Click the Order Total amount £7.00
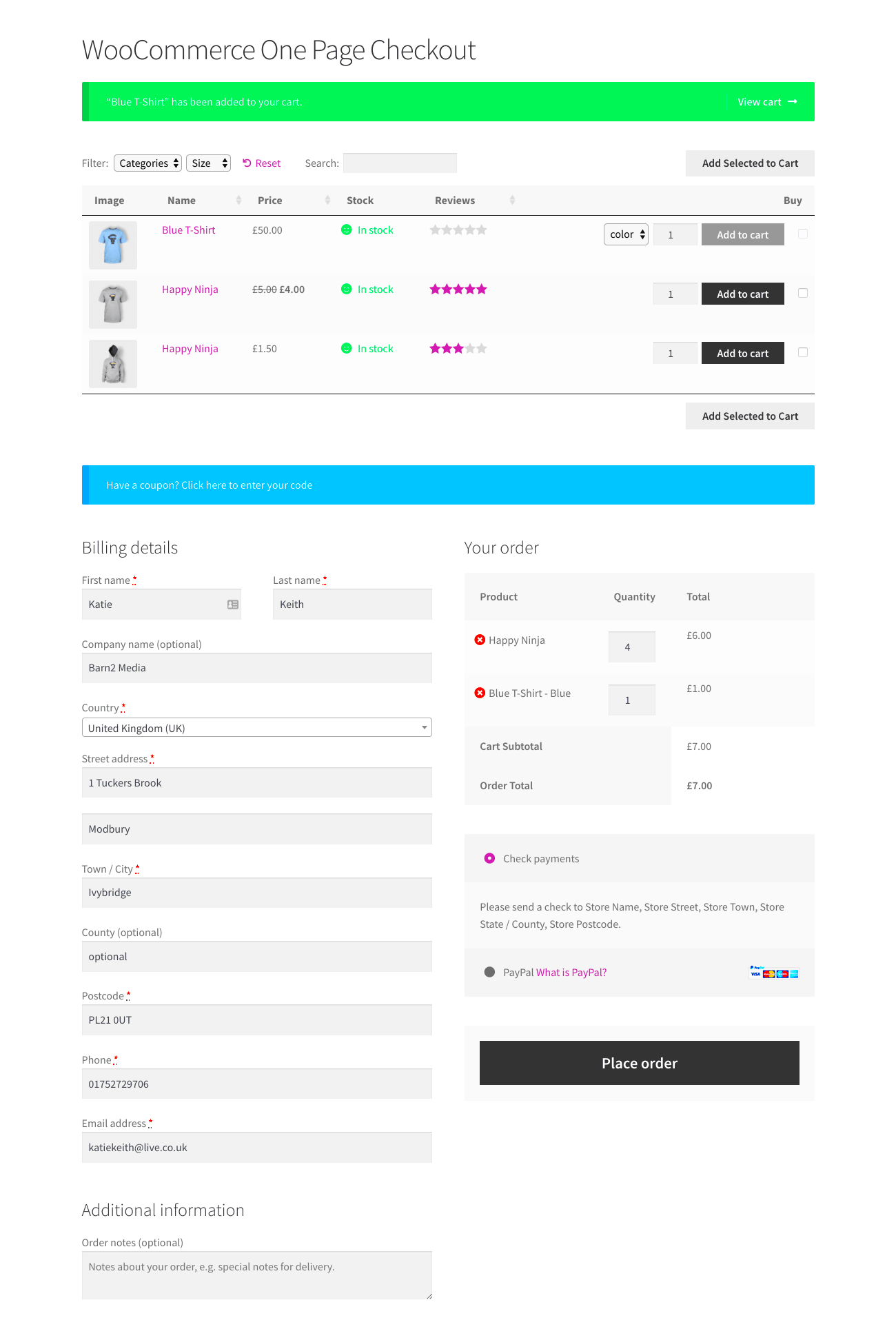Viewport: 896px width, 1340px height. pyautogui.click(x=699, y=786)
